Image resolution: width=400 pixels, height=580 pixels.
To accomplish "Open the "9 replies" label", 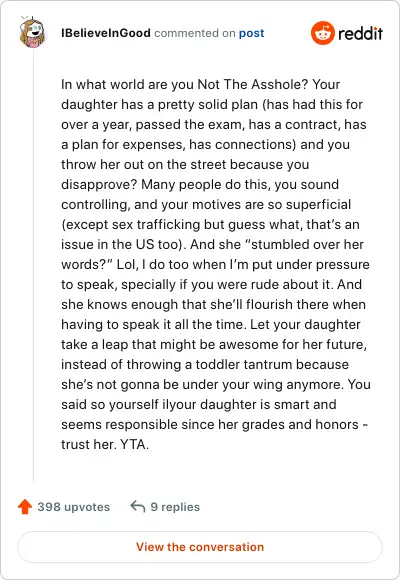I will pos(175,507).
